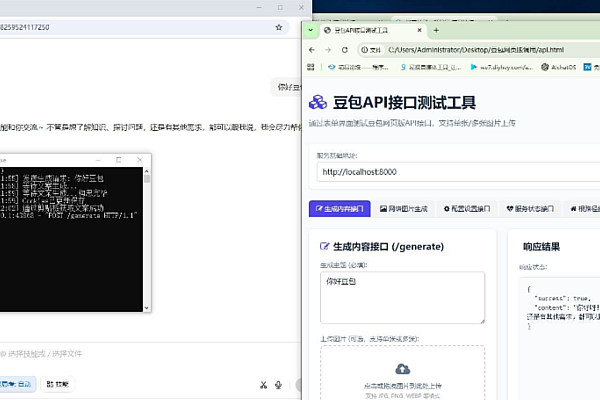The image size is (600, 400).
Task: Click the user chat bubble in Doubao
Action: [288, 87]
